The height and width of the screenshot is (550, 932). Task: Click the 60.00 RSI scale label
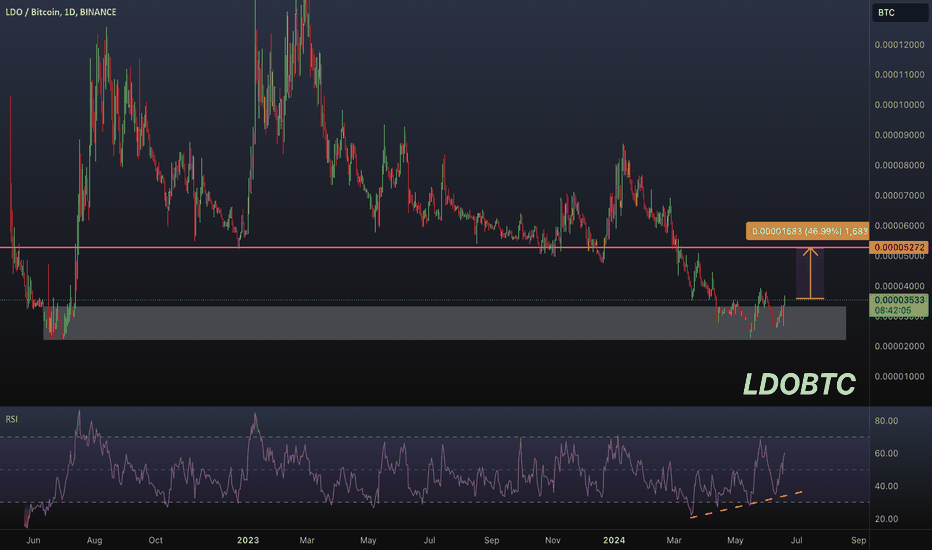pos(886,453)
